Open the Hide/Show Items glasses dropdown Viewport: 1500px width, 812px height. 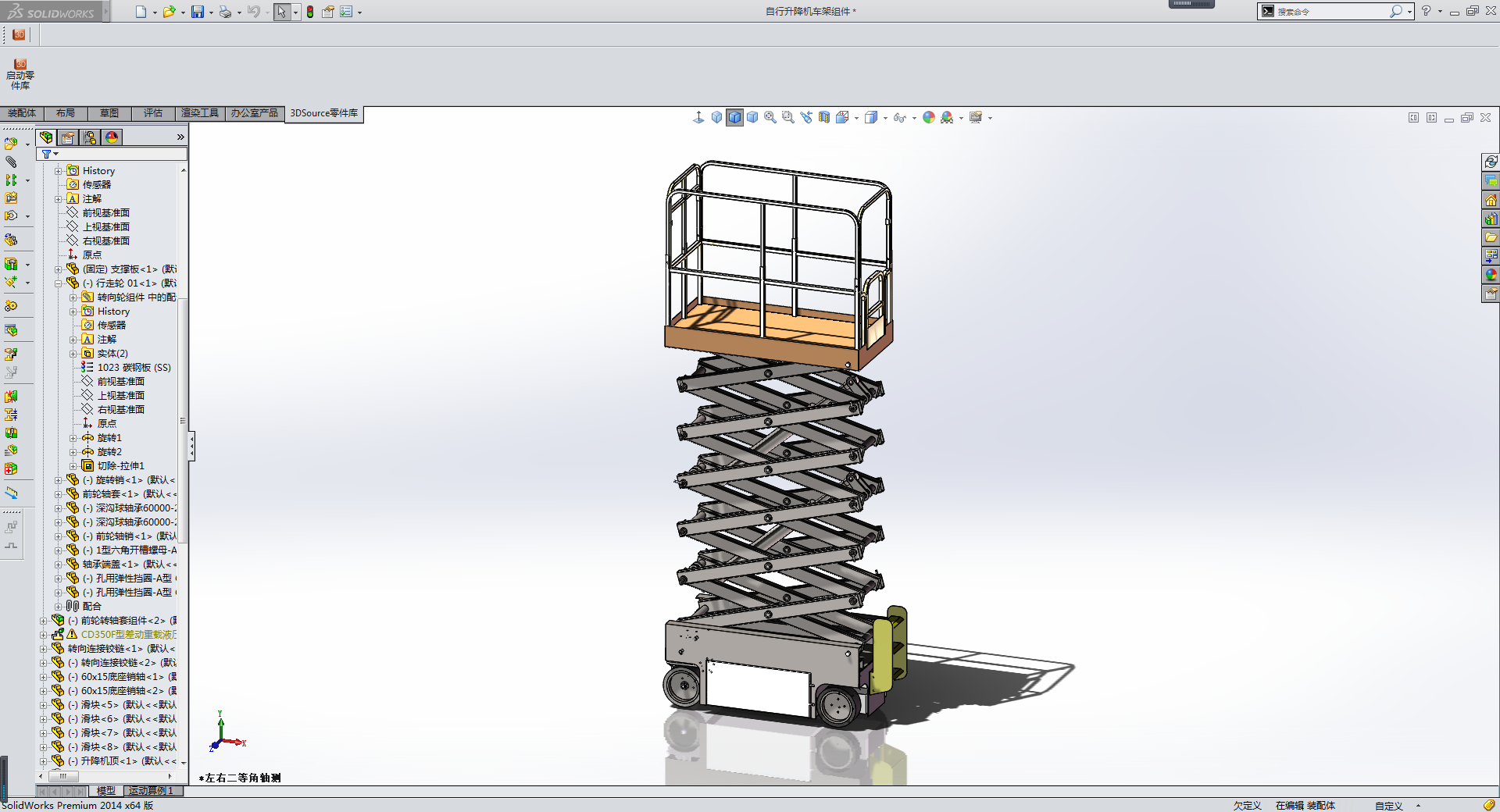pyautogui.click(x=914, y=118)
